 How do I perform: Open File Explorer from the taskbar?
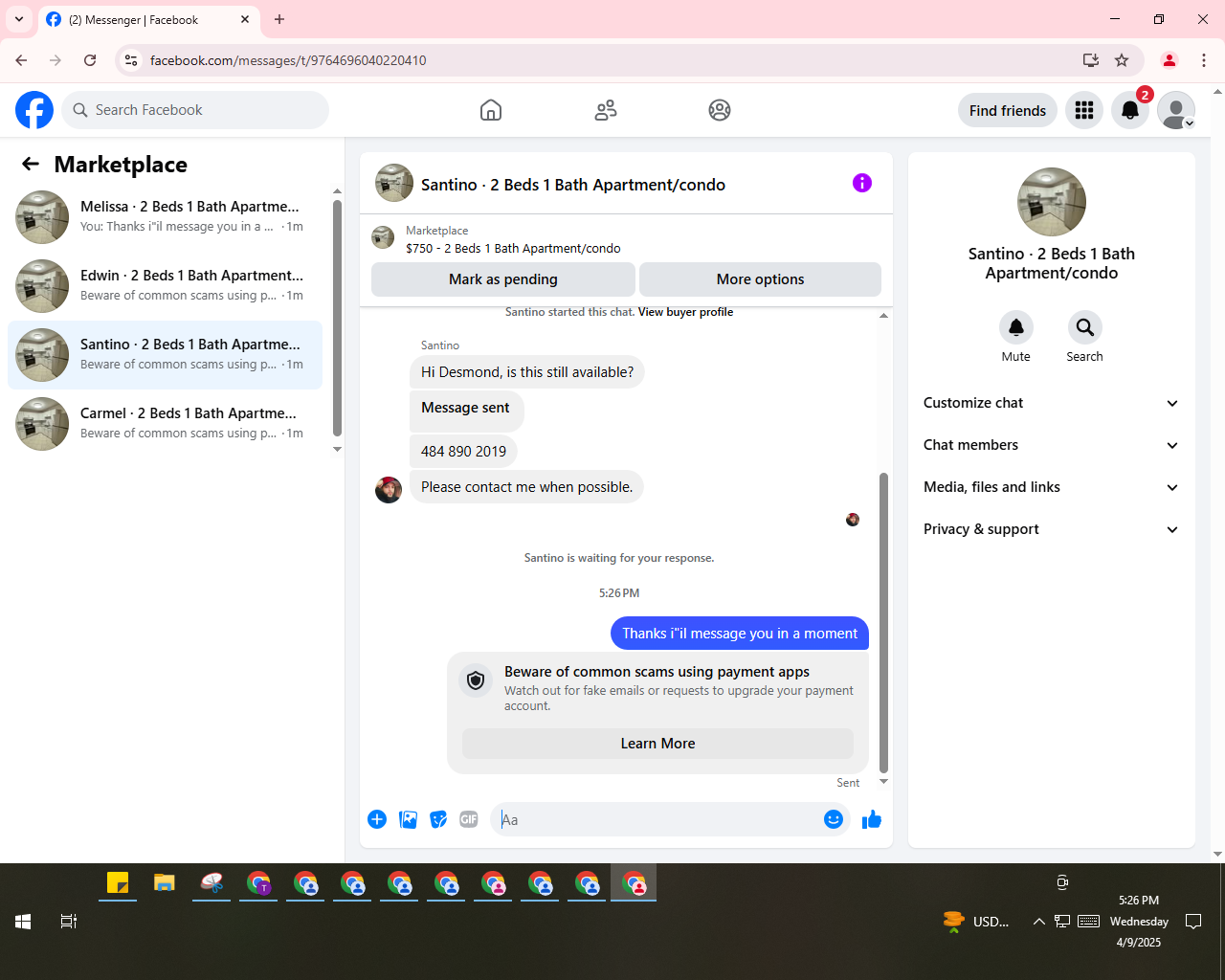coord(165,883)
